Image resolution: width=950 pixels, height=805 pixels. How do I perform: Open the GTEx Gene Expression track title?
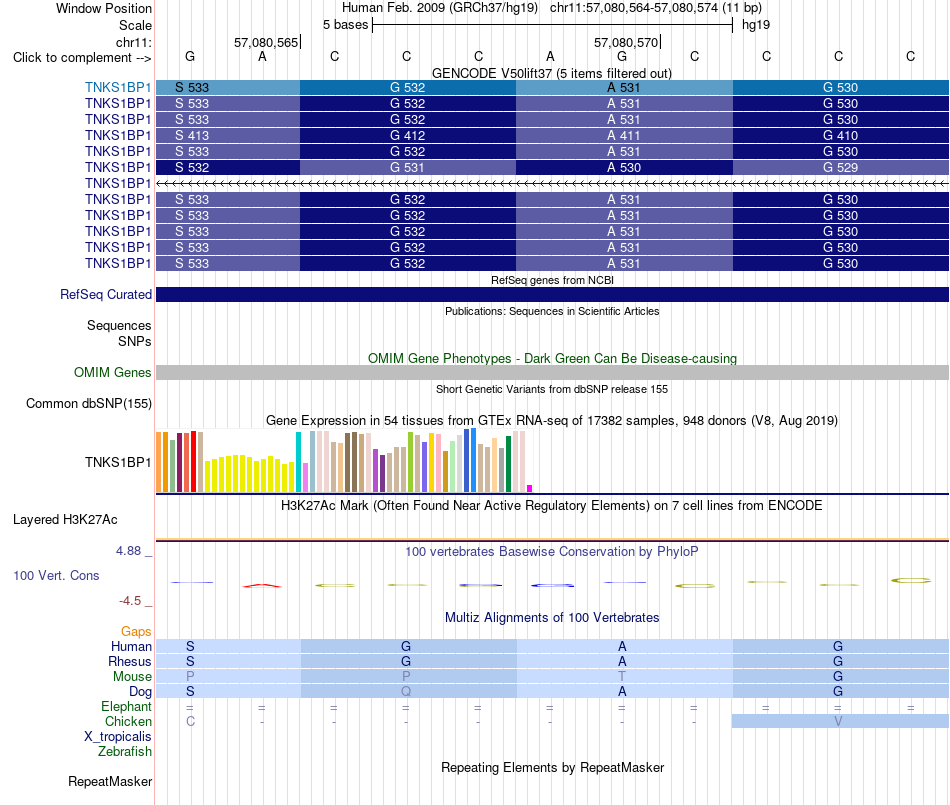(552, 420)
